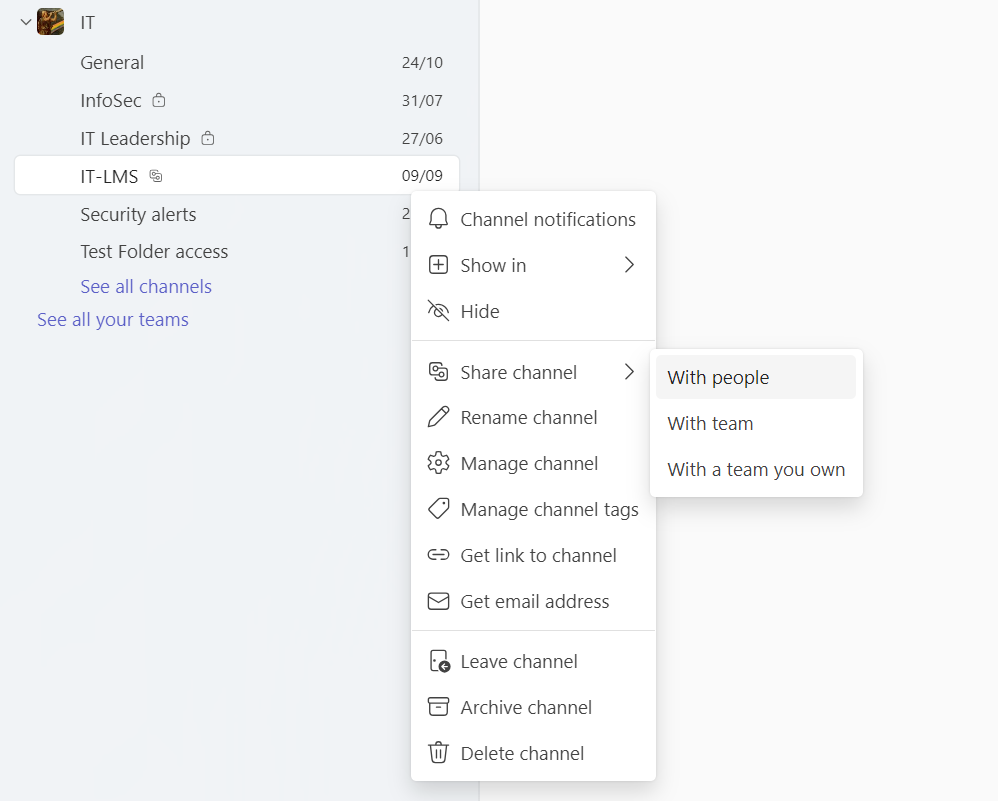
Task: Expand the Share channel submenu arrow
Action: [629, 372]
